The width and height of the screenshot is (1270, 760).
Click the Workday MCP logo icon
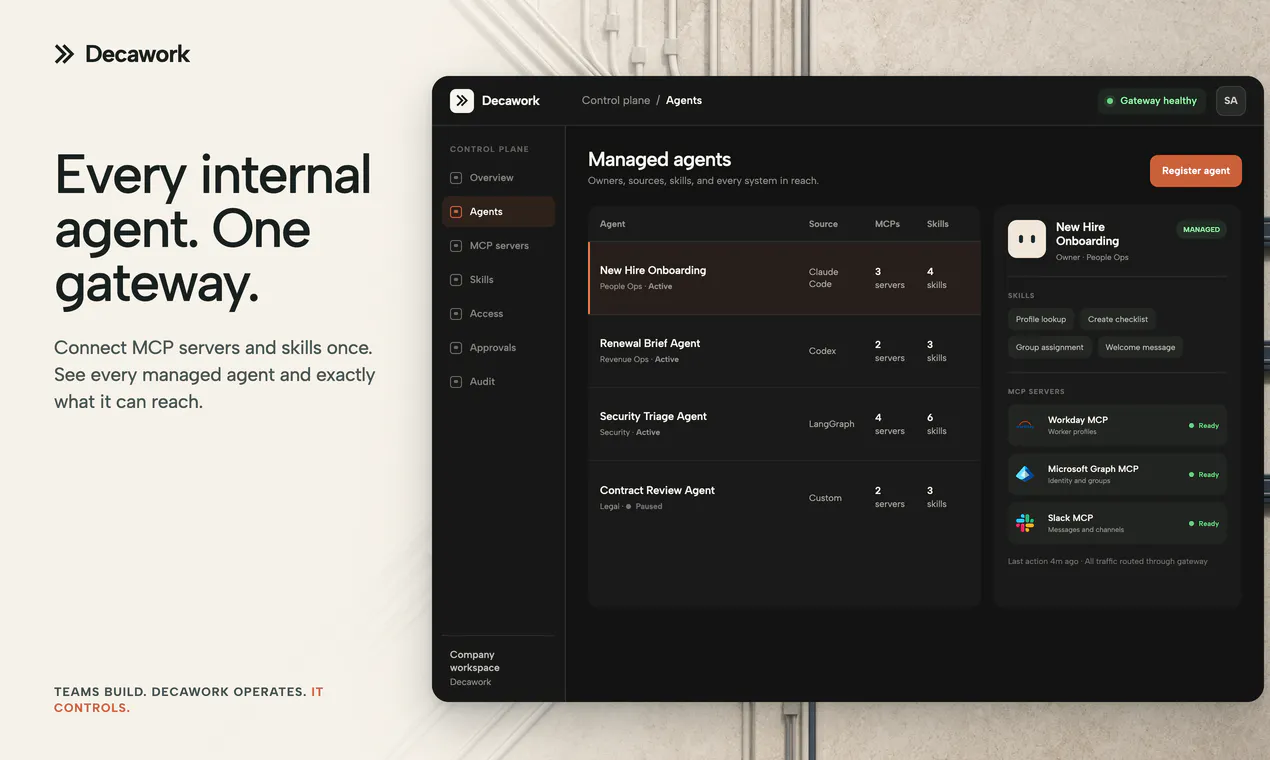tap(1025, 425)
